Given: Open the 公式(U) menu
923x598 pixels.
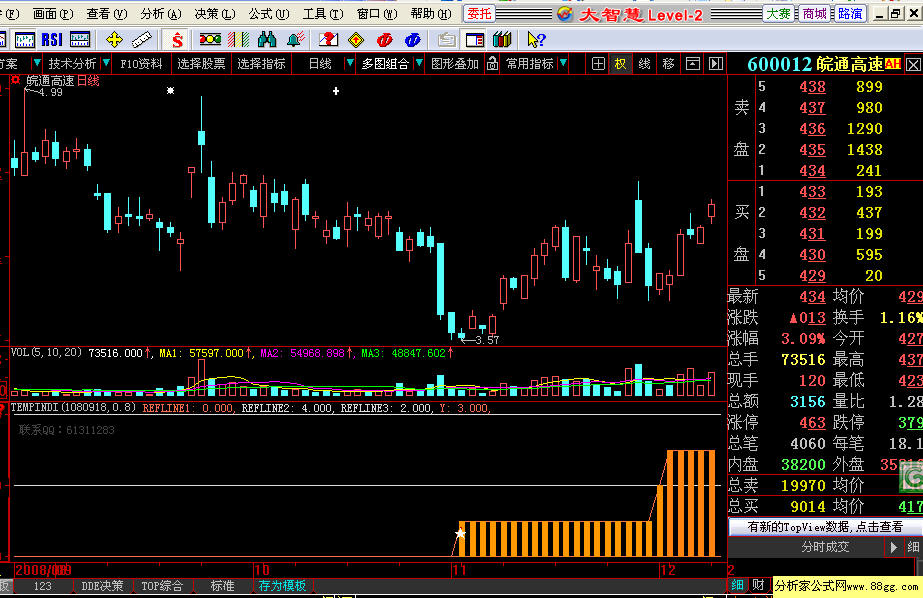Looking at the screenshot, I should click(x=268, y=14).
